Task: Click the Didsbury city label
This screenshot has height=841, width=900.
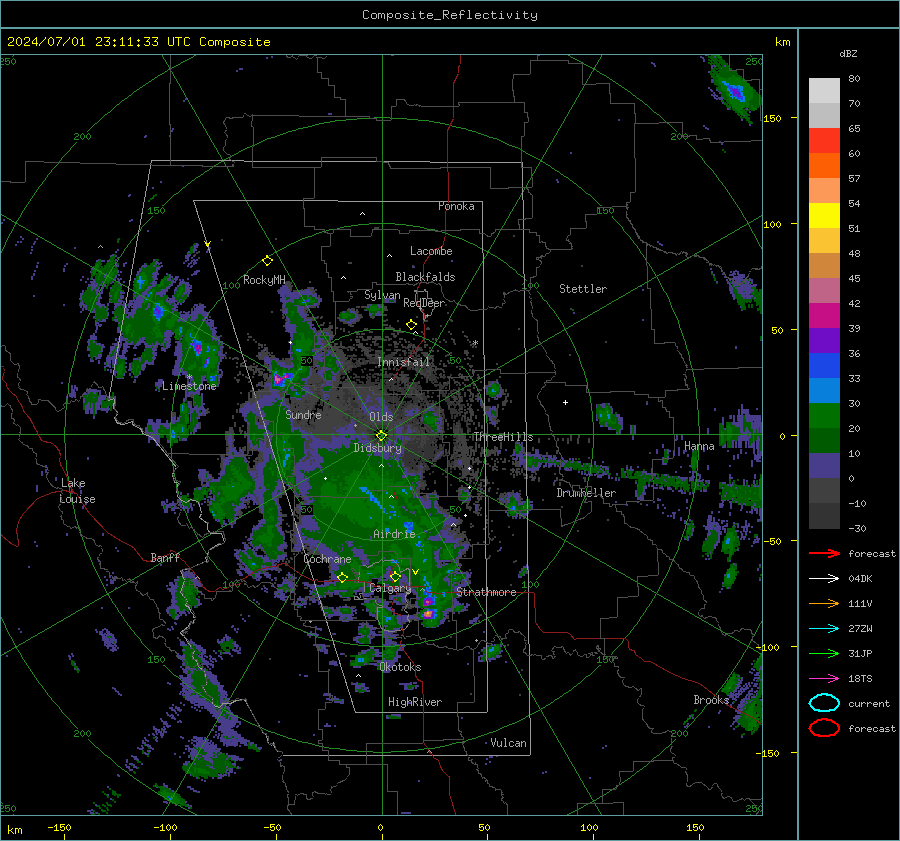Action: [378, 448]
